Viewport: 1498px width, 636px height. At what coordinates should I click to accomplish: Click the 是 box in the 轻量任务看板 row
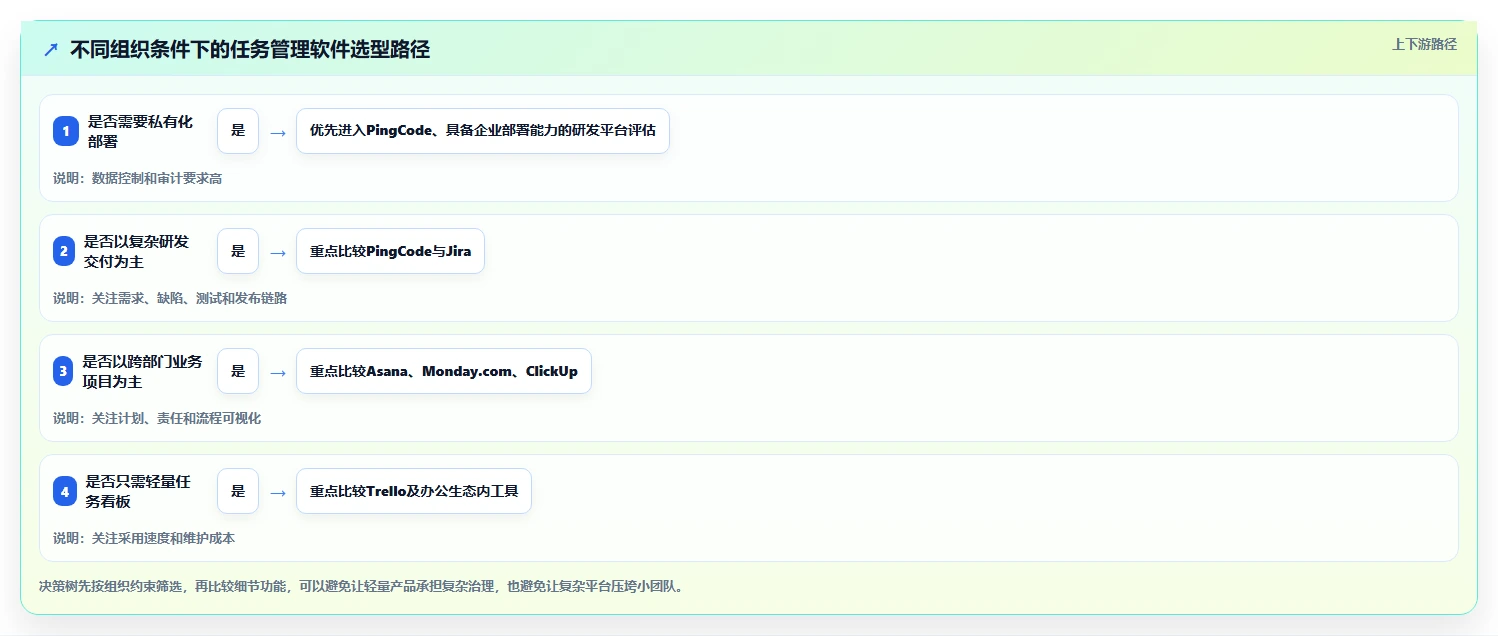point(238,491)
